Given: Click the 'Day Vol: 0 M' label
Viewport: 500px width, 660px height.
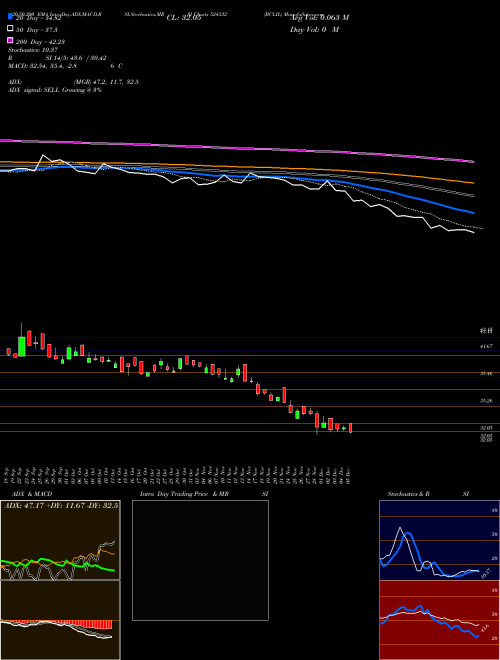Looking at the screenshot, I should tap(314, 29).
